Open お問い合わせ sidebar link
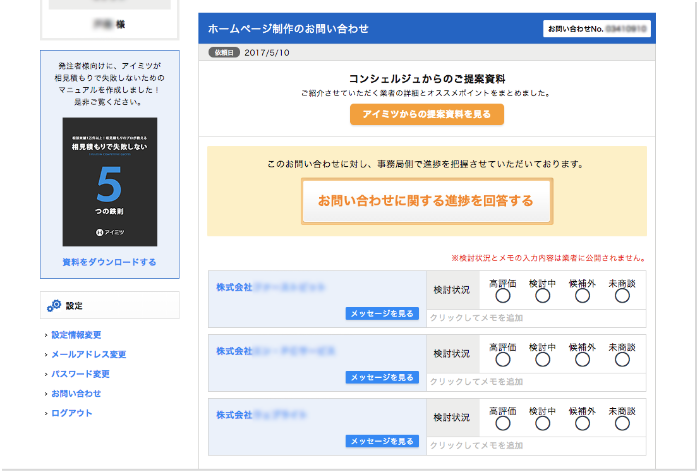697x471 pixels. 76,394
